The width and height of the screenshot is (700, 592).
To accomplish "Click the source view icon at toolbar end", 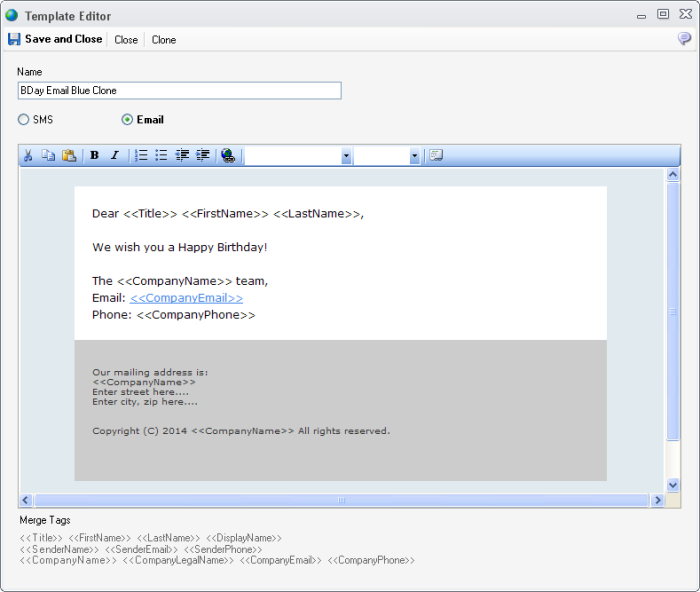I will [436, 156].
